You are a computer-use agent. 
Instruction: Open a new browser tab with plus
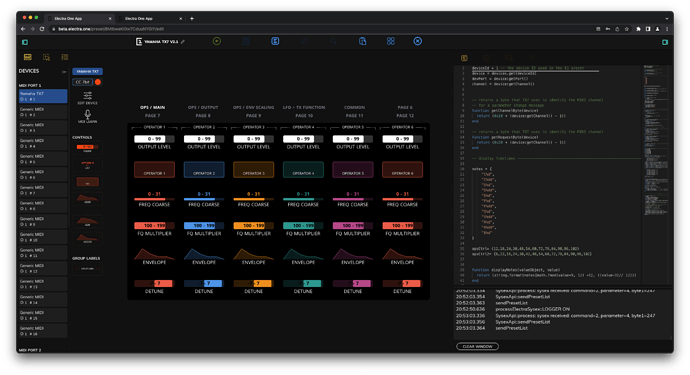click(191, 18)
